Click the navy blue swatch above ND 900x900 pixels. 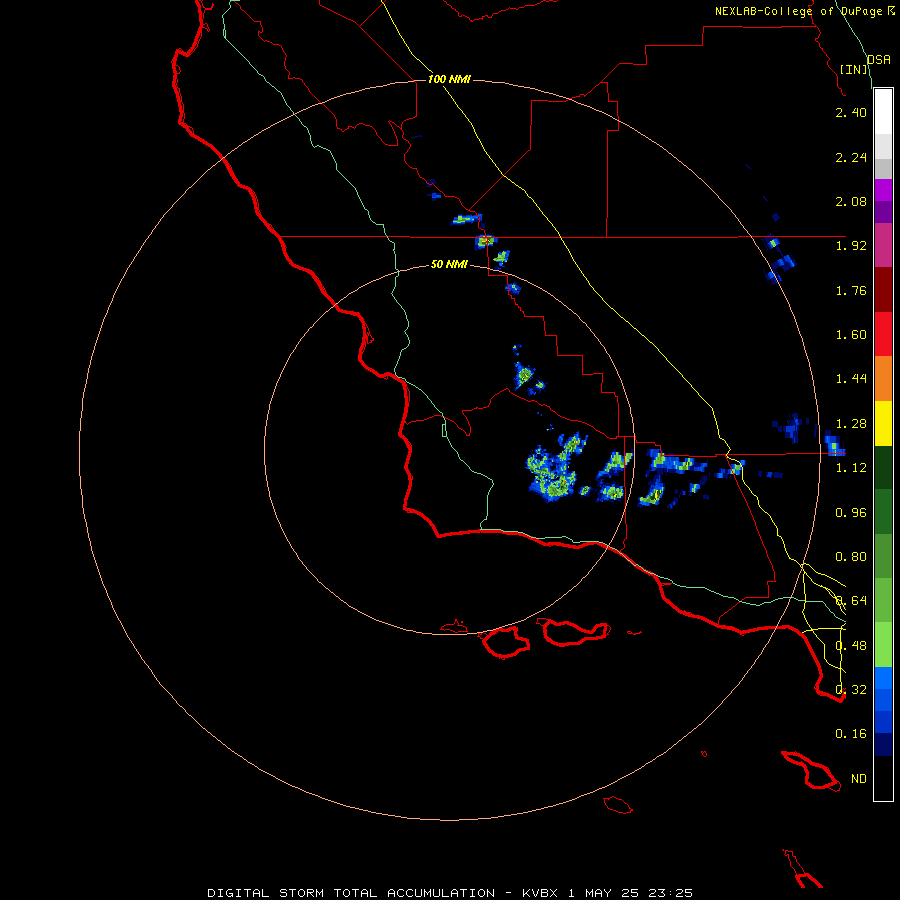[x=883, y=744]
